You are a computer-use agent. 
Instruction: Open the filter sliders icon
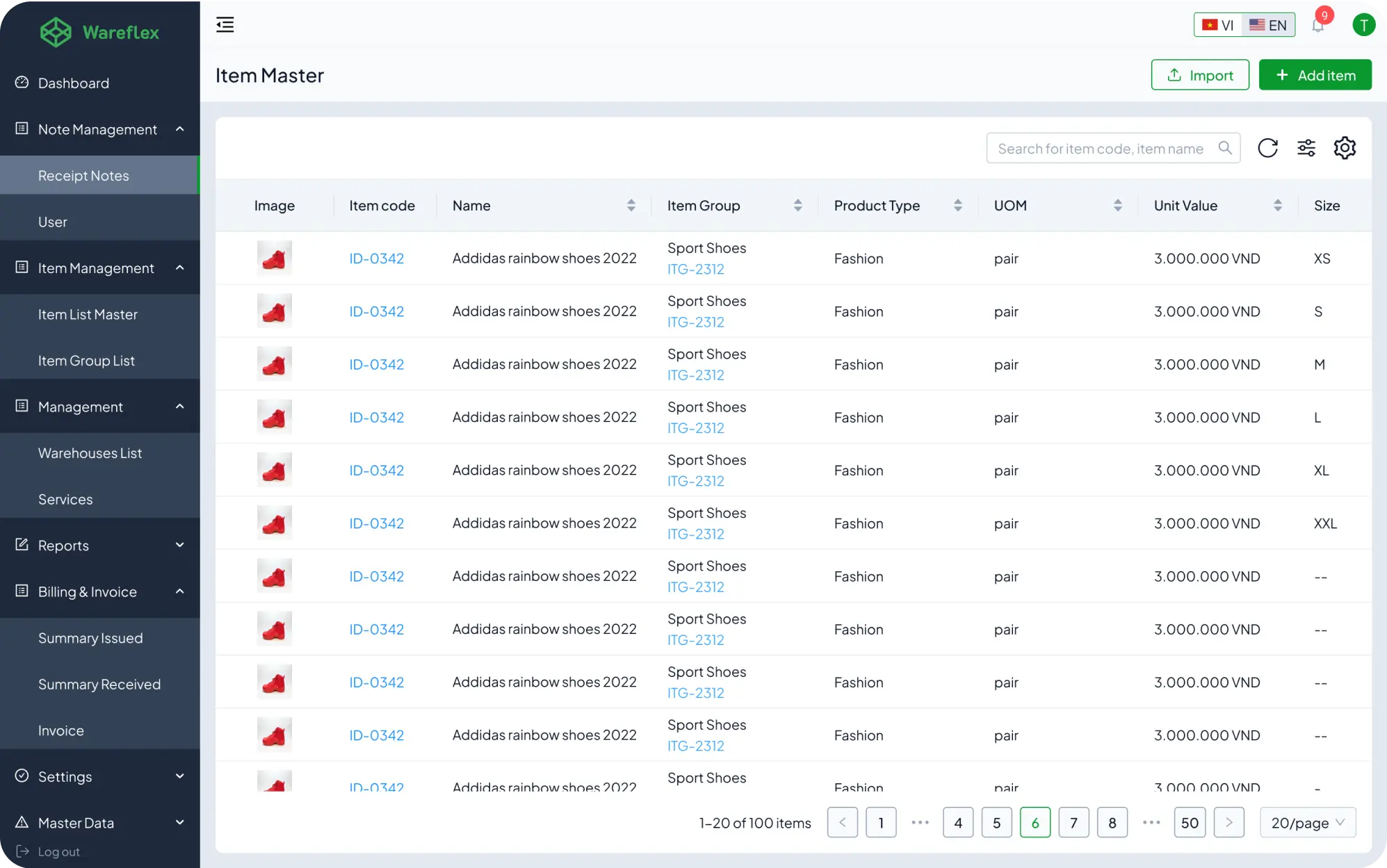[1306, 148]
